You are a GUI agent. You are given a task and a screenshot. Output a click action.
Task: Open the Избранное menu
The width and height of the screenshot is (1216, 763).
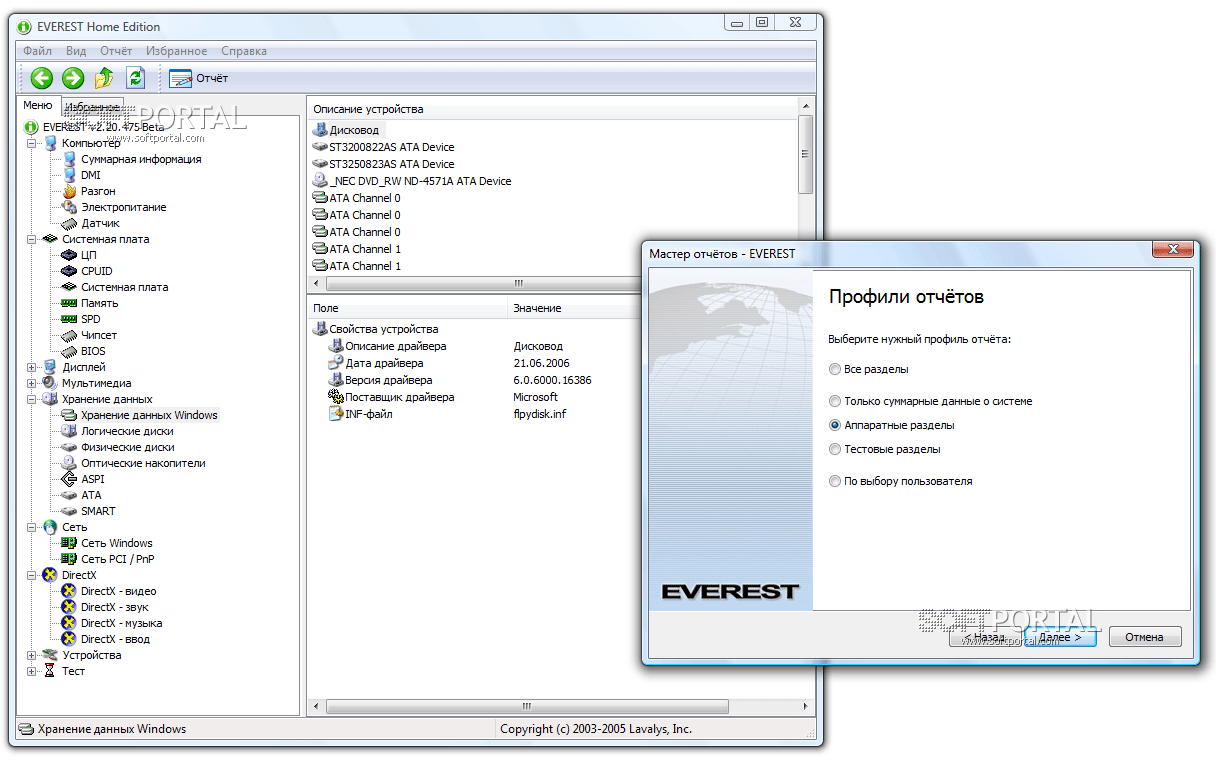tap(176, 51)
